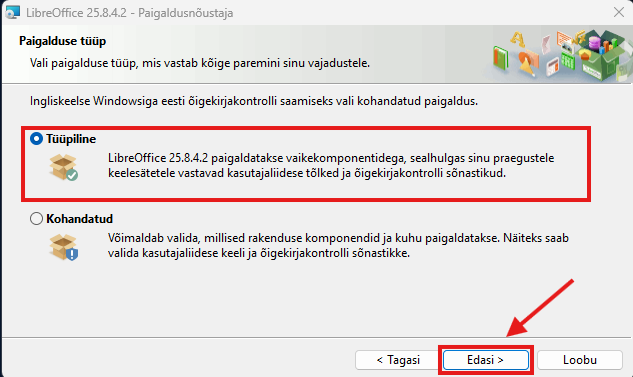Select the Kohandatud installation radio button
Image resolution: width=633 pixels, height=377 pixels.
(36, 219)
